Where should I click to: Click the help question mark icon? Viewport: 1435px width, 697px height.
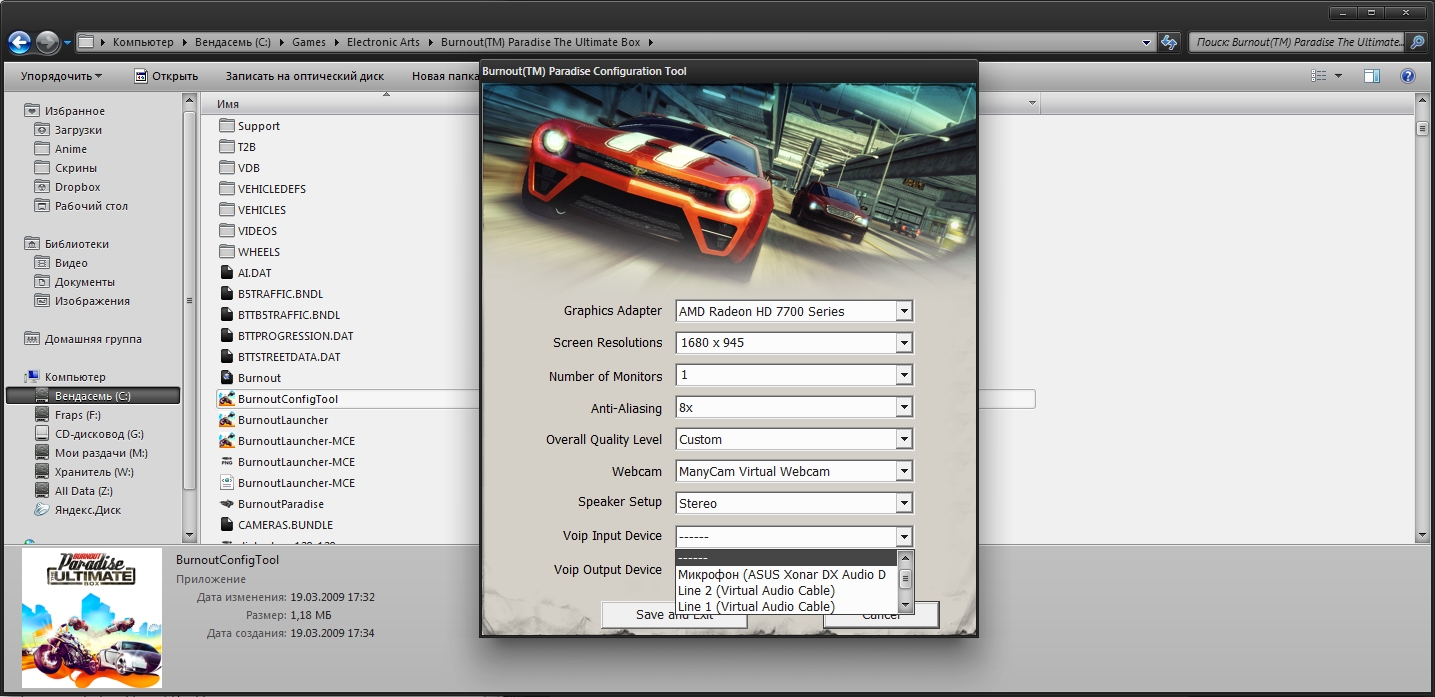1407,76
